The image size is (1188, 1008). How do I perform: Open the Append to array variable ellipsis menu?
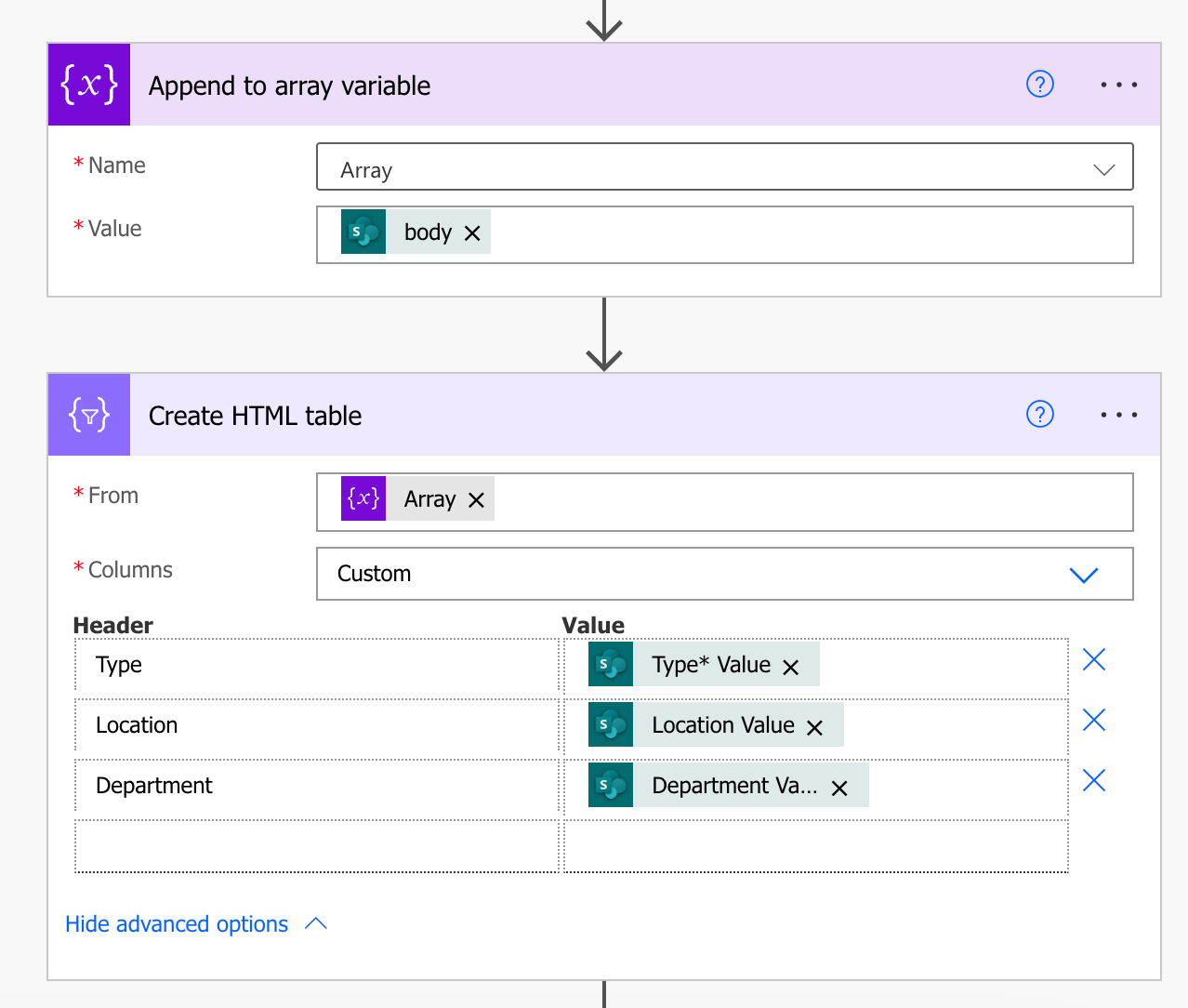(1118, 85)
